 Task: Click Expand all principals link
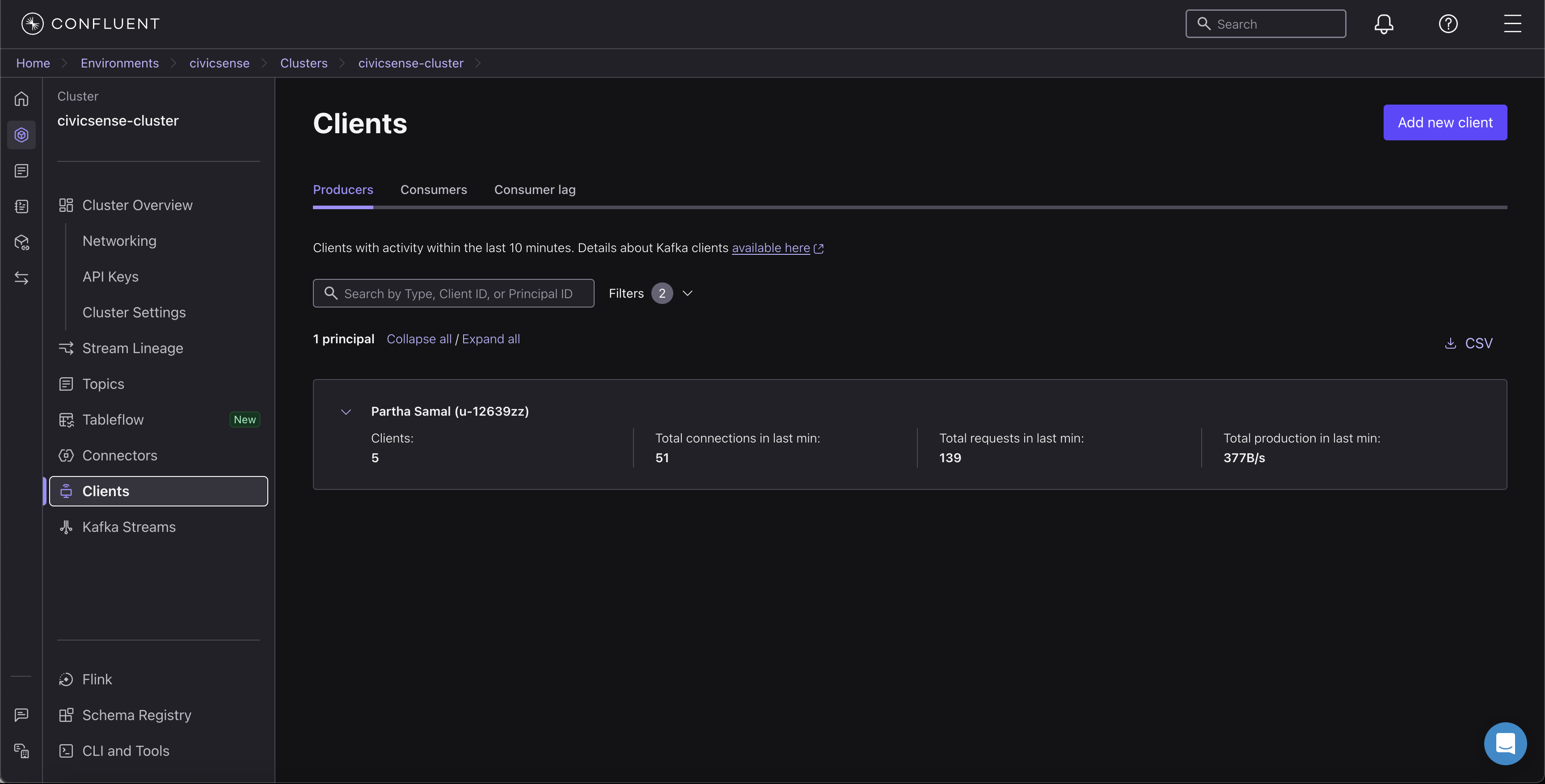pos(490,339)
